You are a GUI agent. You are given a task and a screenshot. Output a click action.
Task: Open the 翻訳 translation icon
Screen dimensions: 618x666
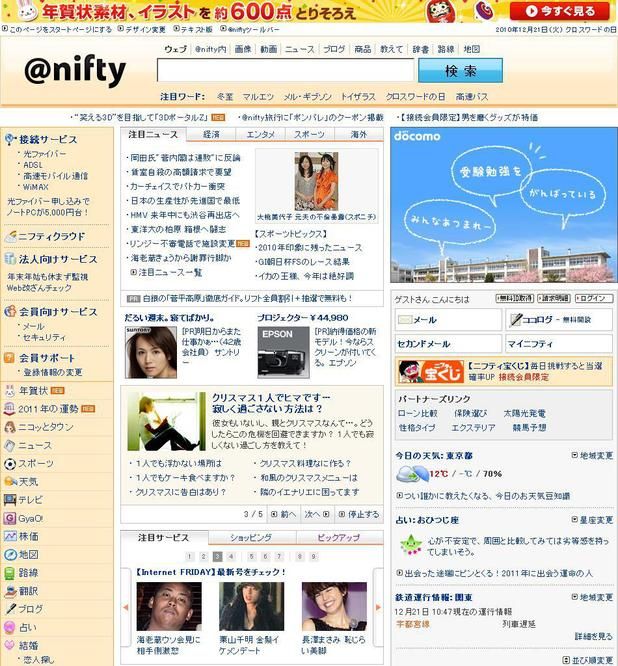point(9,591)
